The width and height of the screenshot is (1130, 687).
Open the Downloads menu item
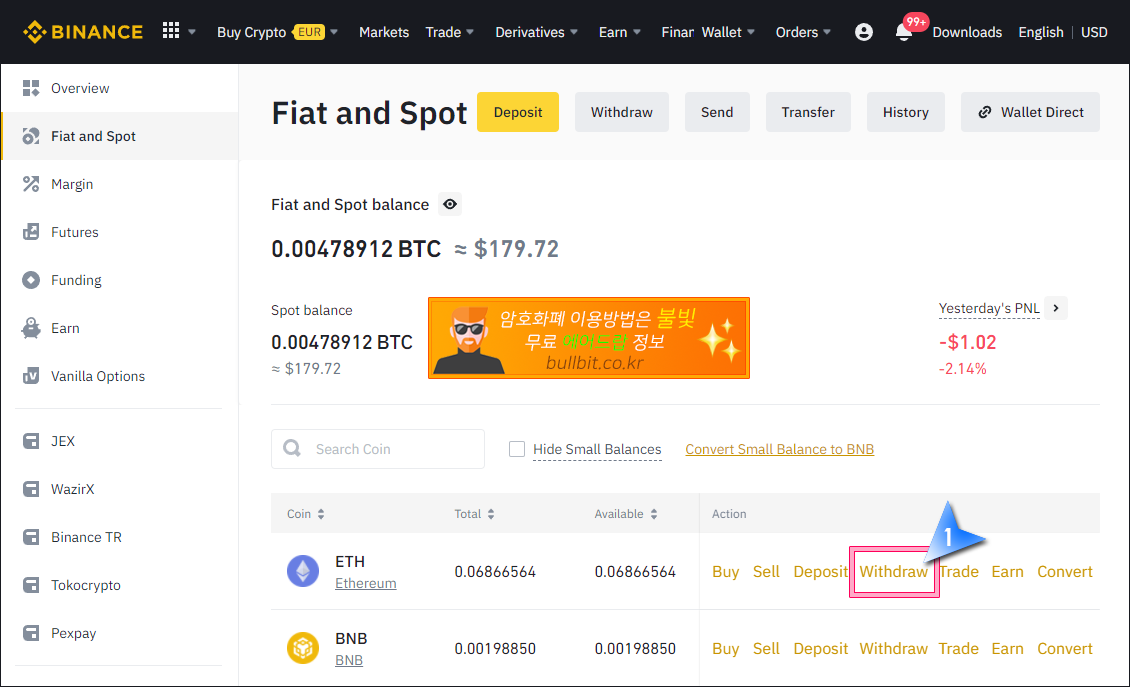pyautogui.click(x=967, y=32)
